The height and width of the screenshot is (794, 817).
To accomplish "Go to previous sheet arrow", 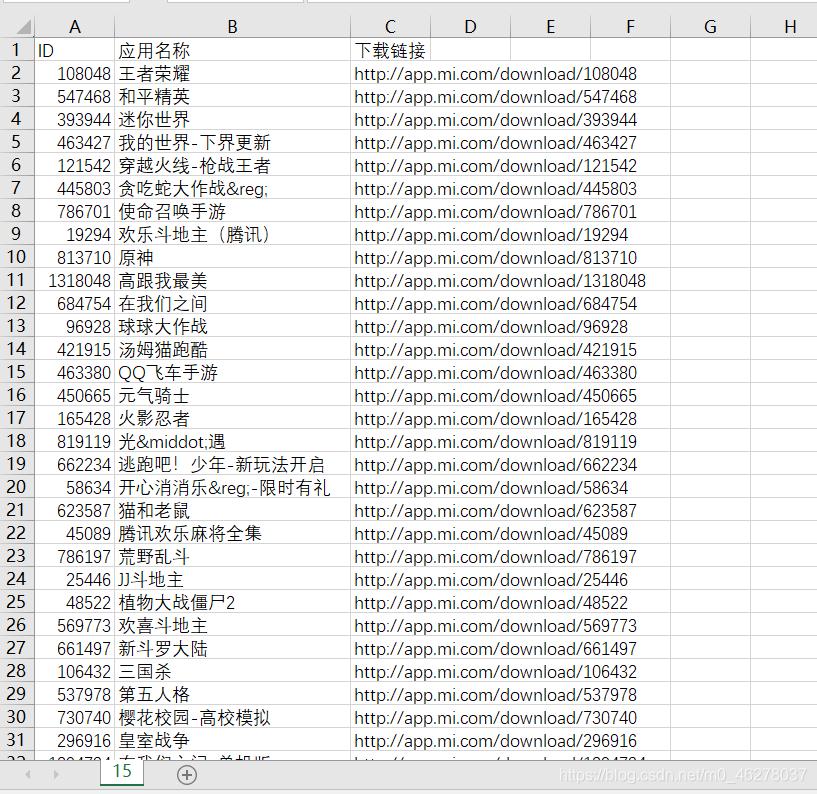I will coord(28,775).
